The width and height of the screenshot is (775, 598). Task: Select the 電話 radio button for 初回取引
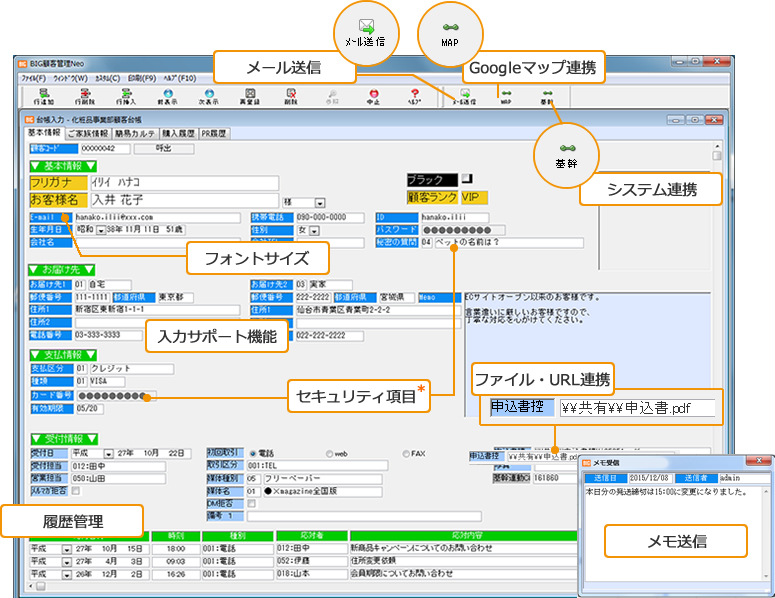[253, 453]
